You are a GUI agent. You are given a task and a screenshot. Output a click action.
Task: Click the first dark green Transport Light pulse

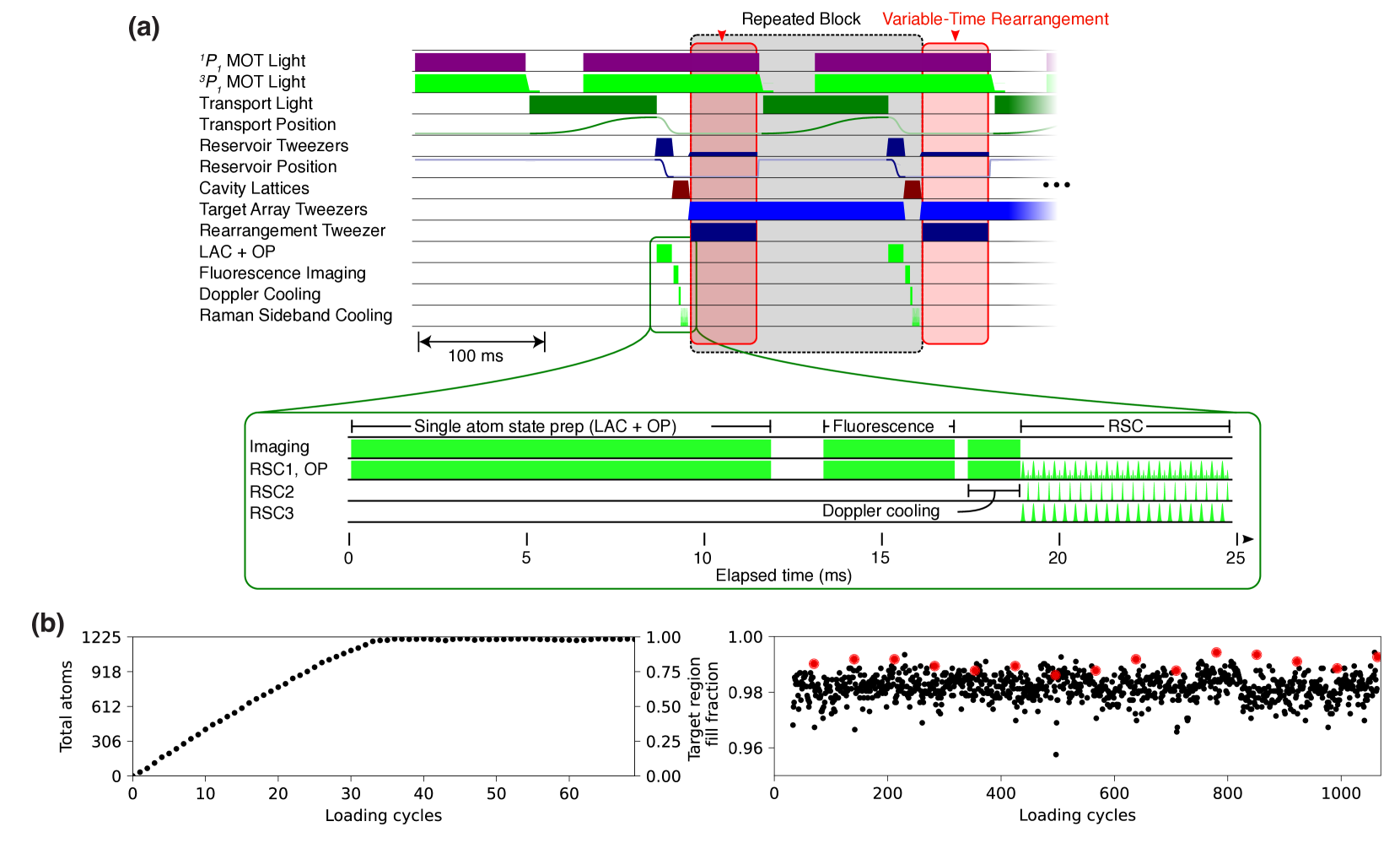593,105
